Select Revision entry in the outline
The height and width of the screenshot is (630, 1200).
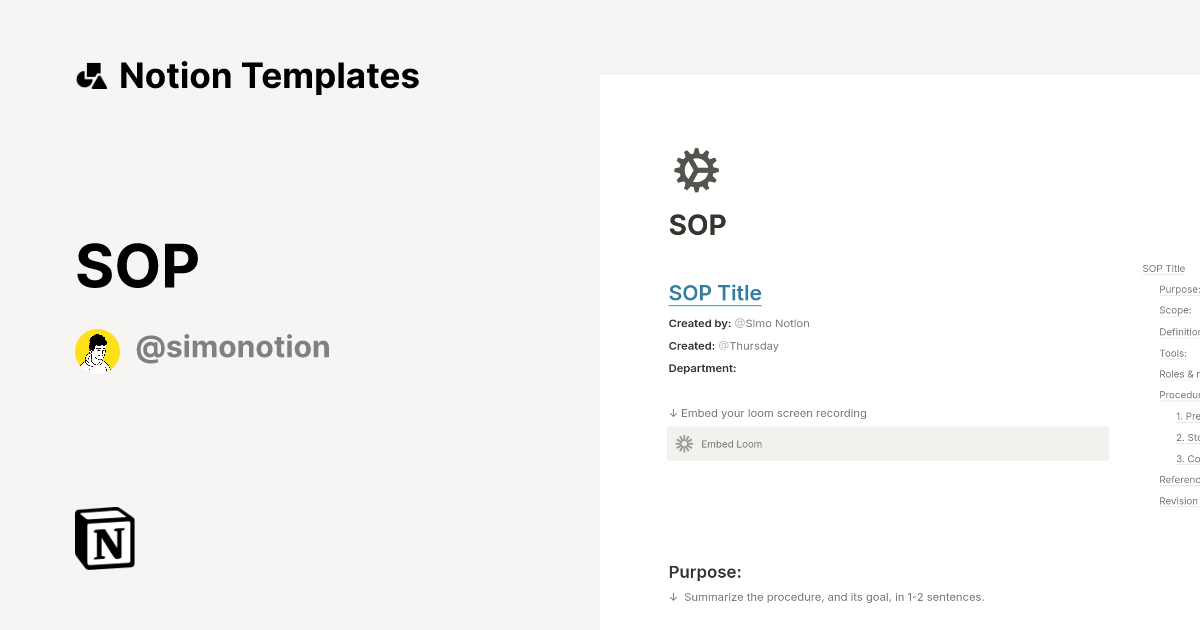pos(1178,500)
